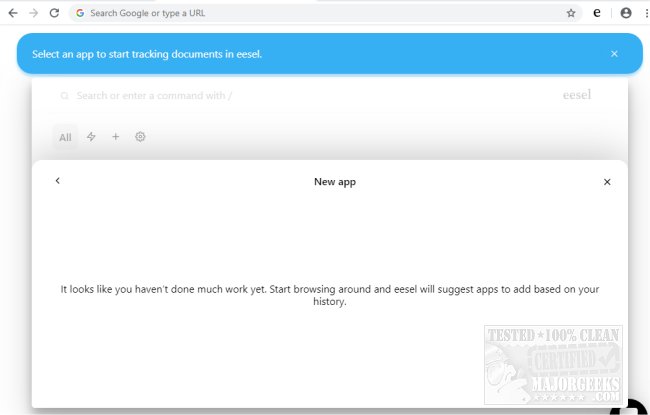The width and height of the screenshot is (650, 415).
Task: Click the magnifier icon in eesel search
Action: [x=64, y=96]
